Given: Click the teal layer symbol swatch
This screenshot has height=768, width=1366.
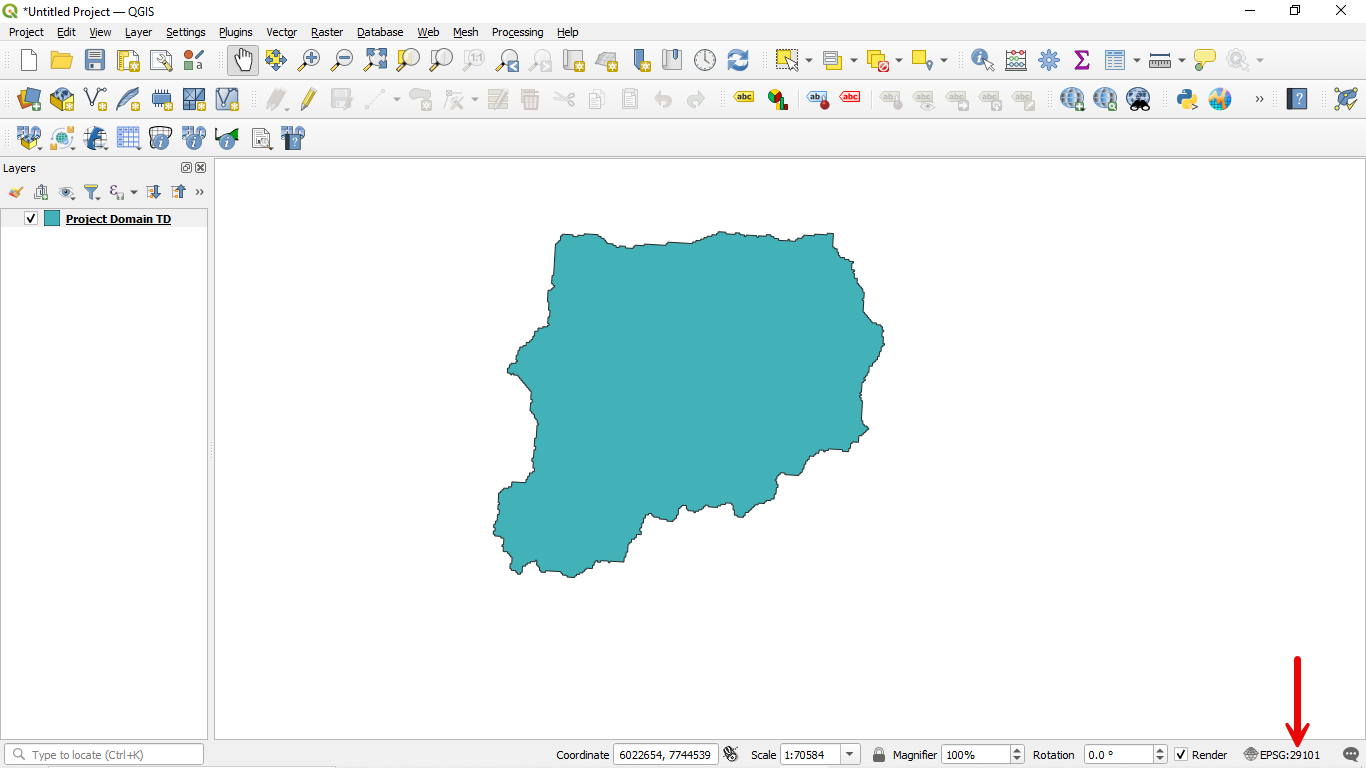Looking at the screenshot, I should (x=52, y=218).
